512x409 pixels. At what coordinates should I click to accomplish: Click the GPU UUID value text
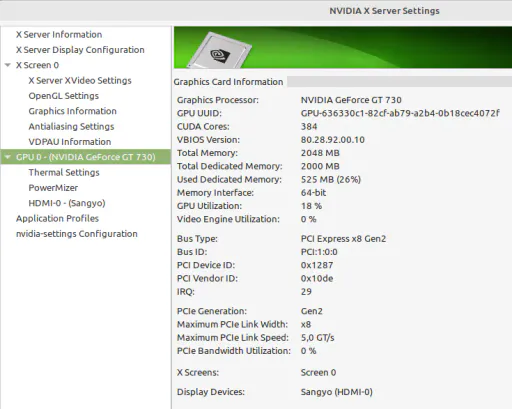400,113
